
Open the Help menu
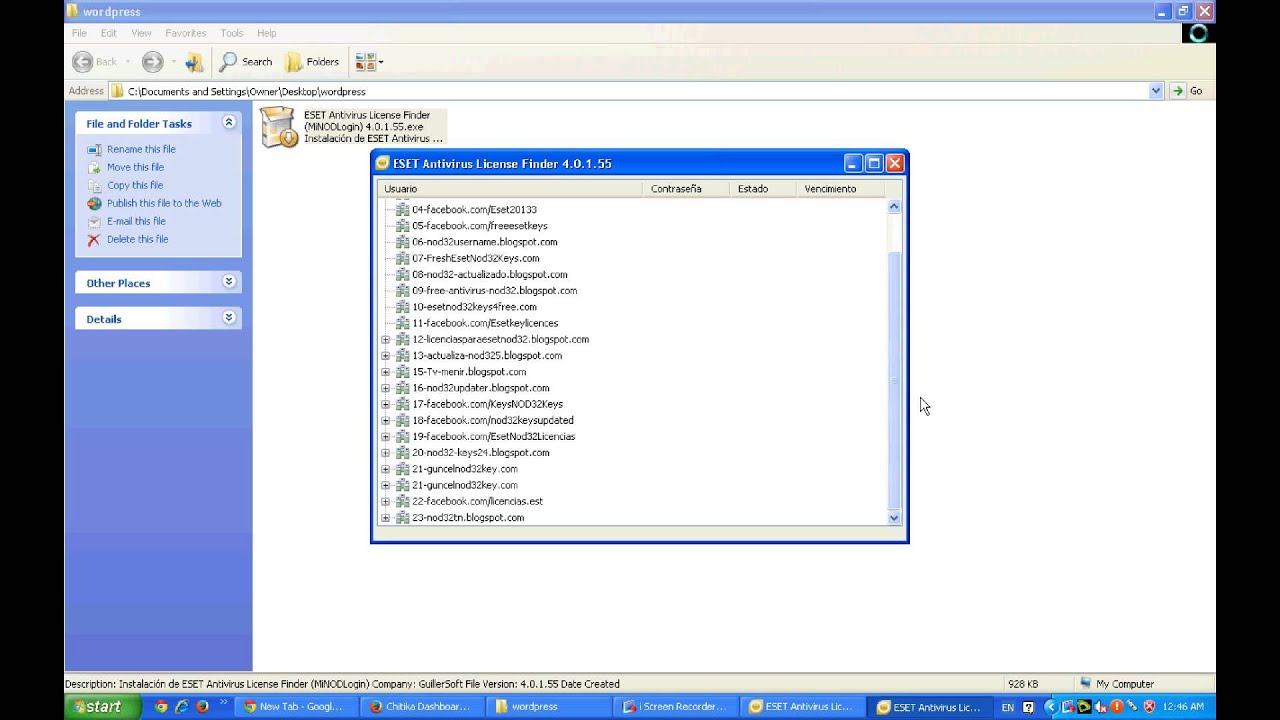tap(266, 33)
